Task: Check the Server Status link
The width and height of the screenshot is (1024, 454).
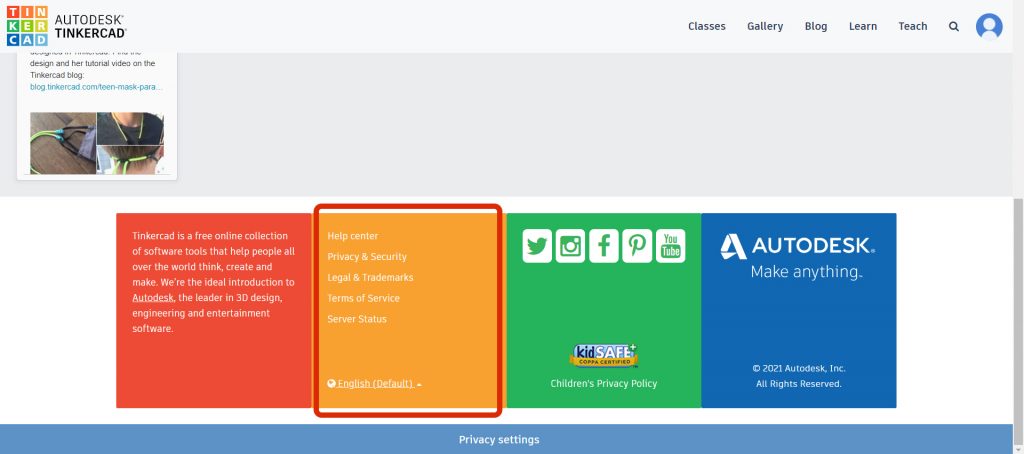Action: click(x=357, y=319)
